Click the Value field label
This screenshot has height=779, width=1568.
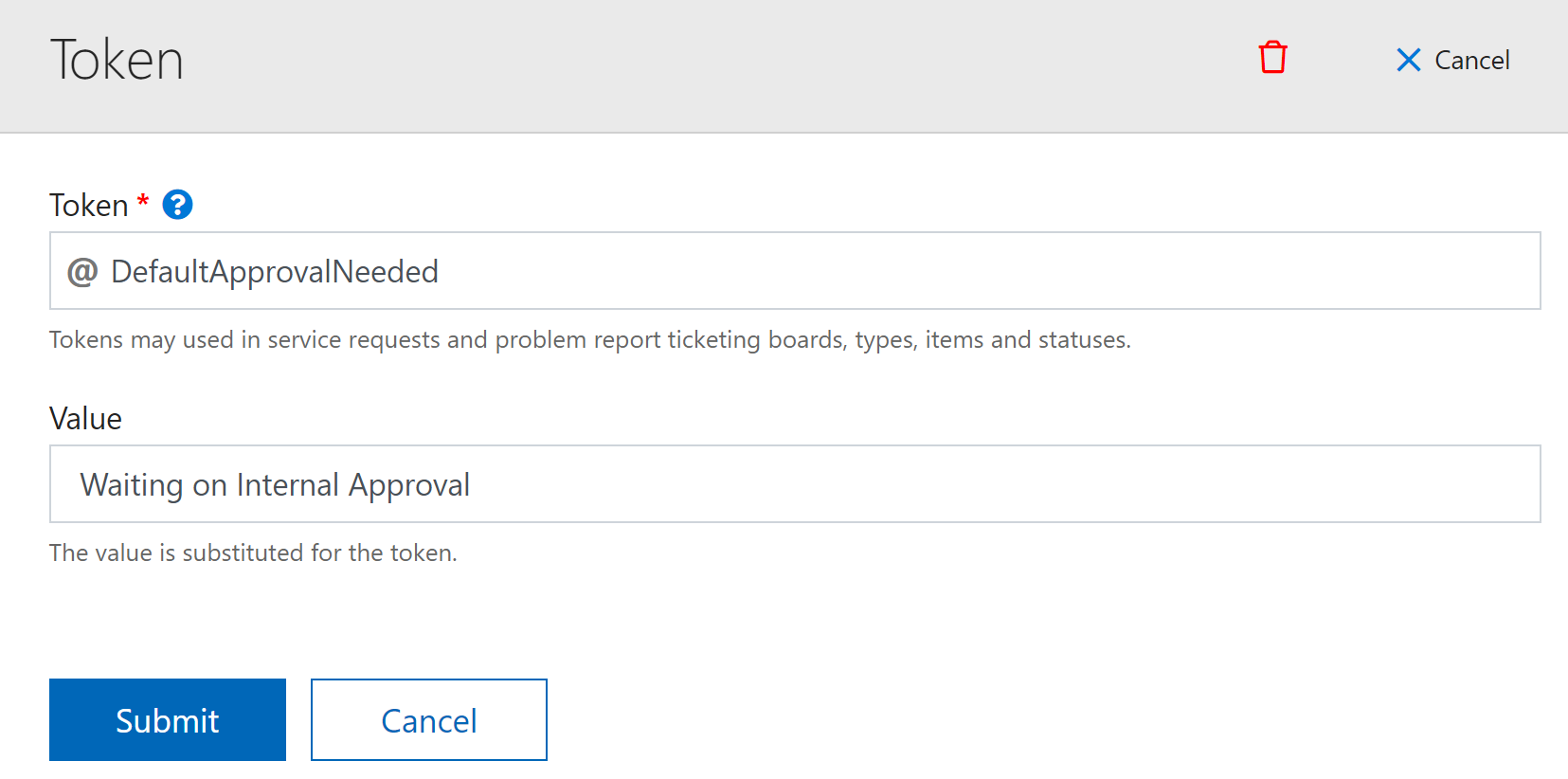click(85, 418)
